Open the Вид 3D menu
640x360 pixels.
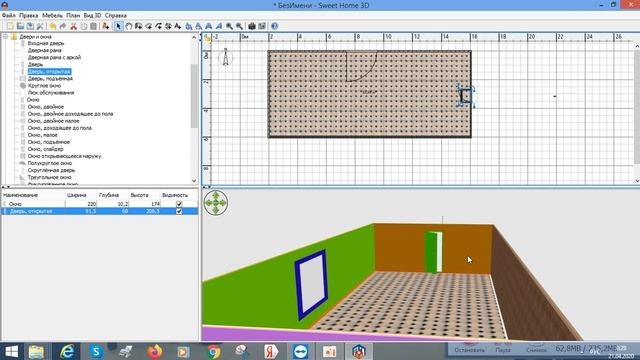click(x=92, y=16)
